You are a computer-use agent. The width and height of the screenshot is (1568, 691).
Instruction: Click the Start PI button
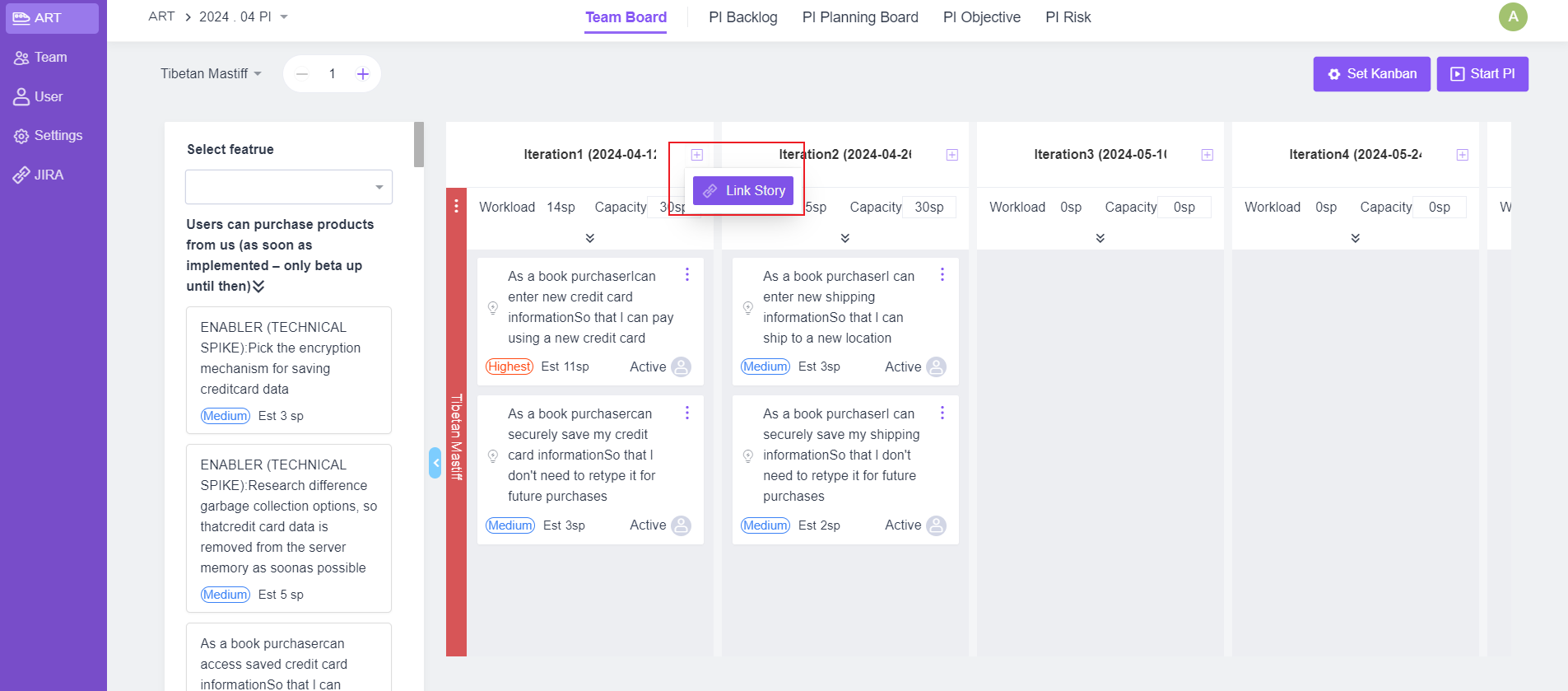pyautogui.click(x=1482, y=74)
